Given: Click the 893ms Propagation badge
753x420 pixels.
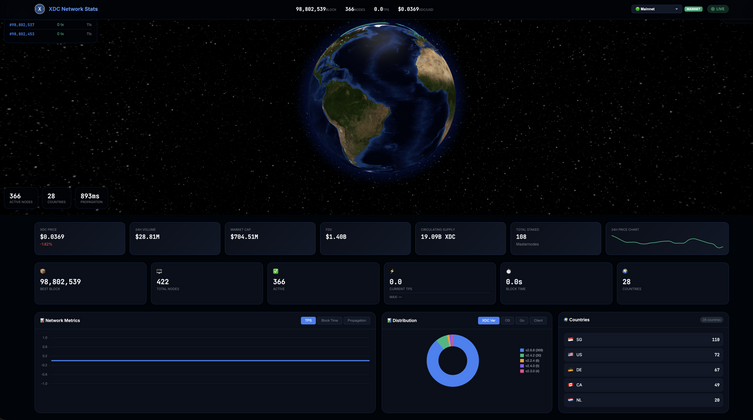Looking at the screenshot, I should pos(91,198).
